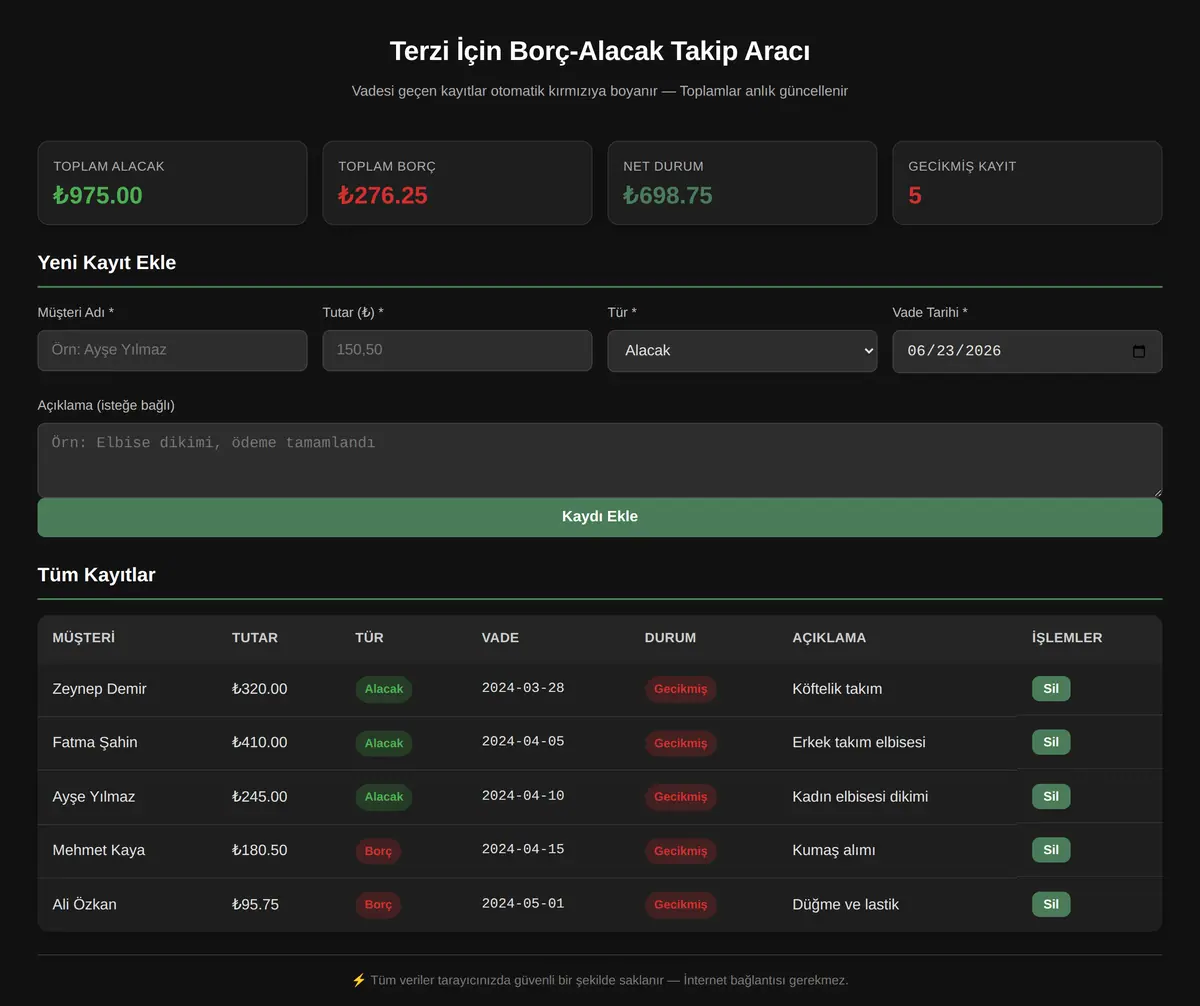Click the Köftelik takım description
Image resolution: width=1200 pixels, height=1006 pixels.
pyautogui.click(x=837, y=689)
